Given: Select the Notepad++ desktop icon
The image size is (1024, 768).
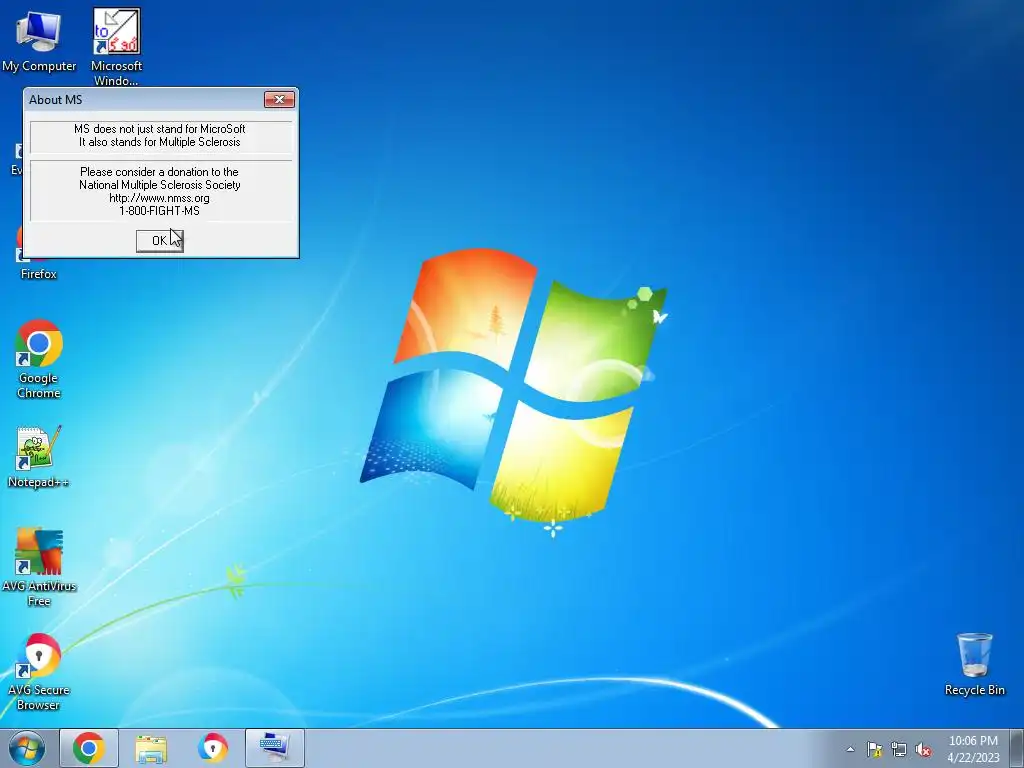Looking at the screenshot, I should pos(39,456).
